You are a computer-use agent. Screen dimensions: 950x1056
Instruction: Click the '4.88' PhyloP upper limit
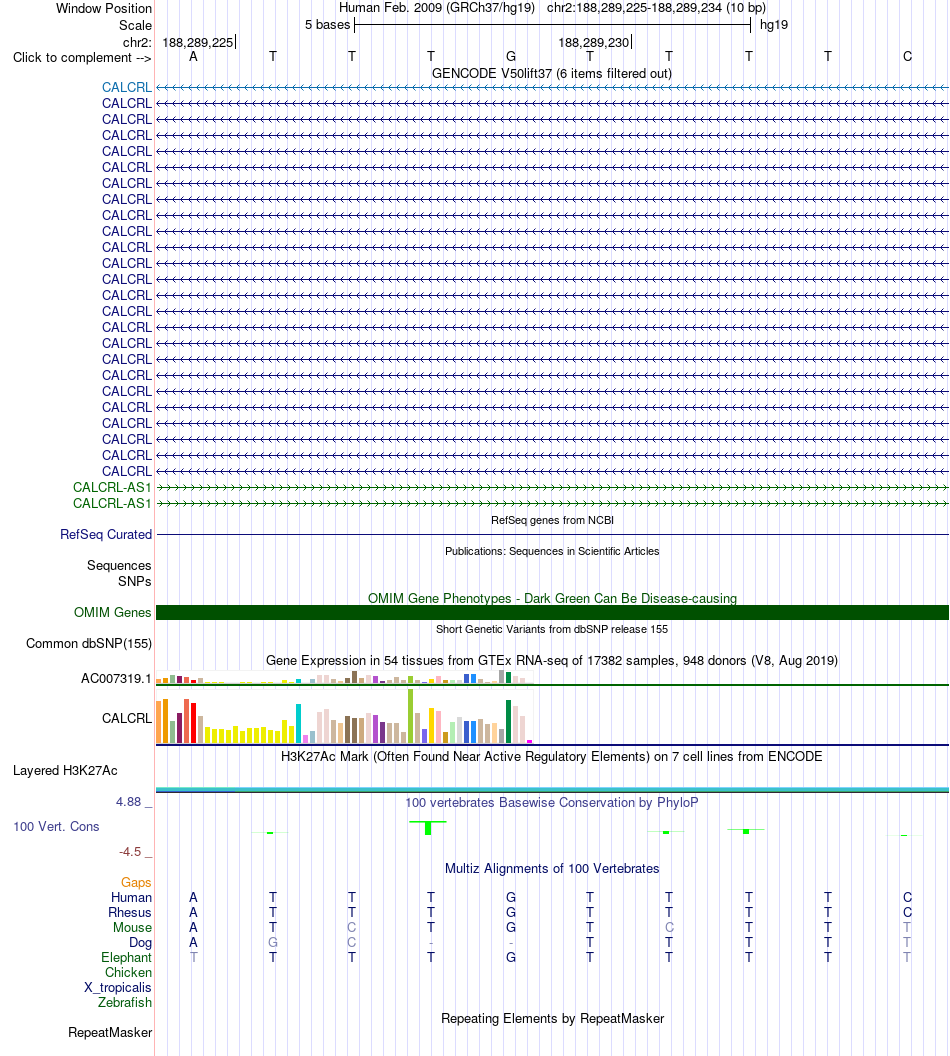[x=129, y=802]
